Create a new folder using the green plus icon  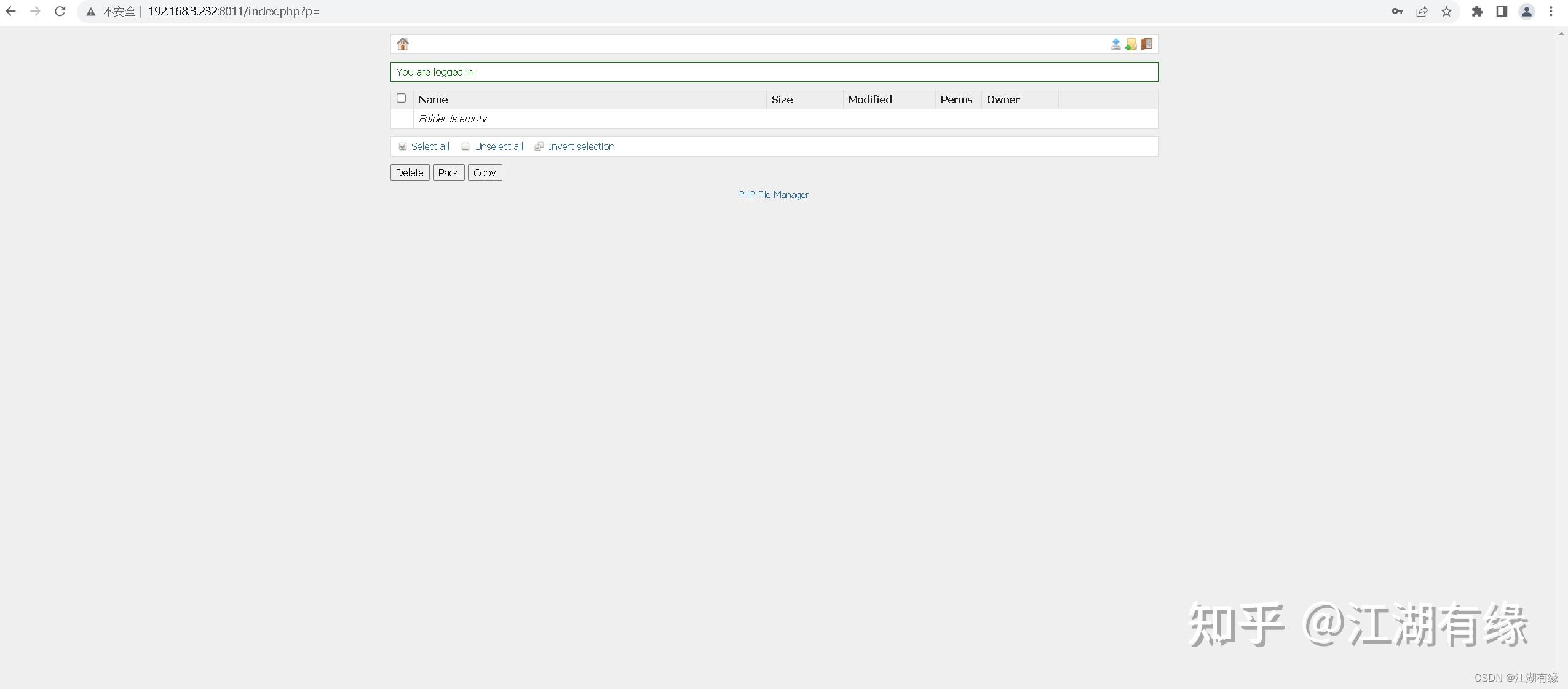click(1131, 44)
